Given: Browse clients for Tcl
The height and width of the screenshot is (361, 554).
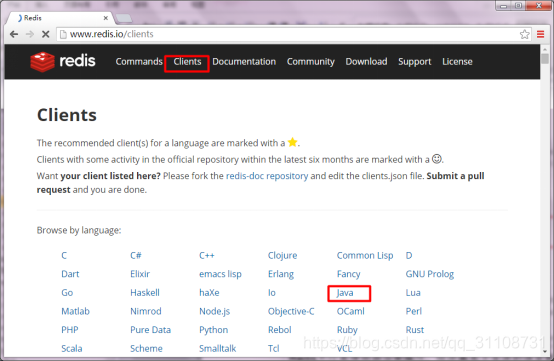Looking at the screenshot, I should tap(273, 349).
